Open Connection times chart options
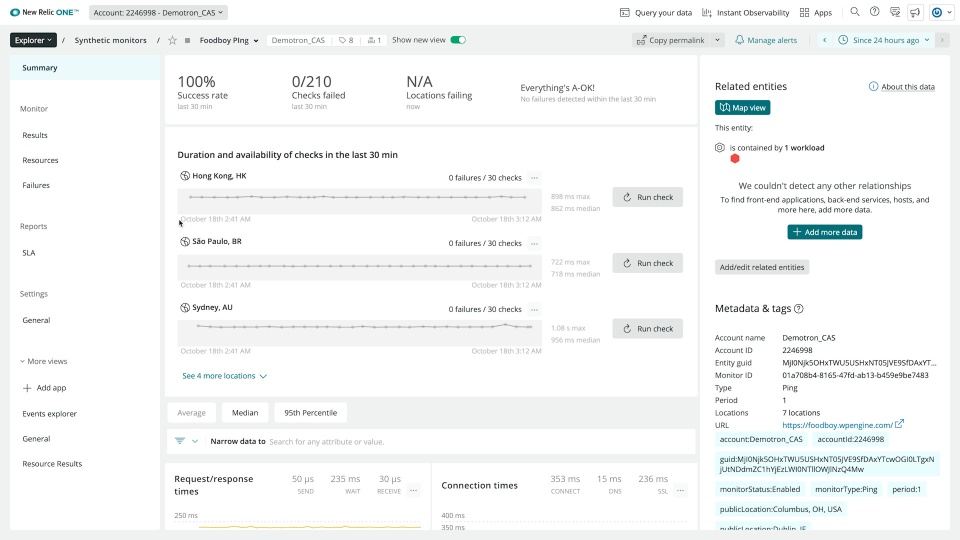The height and width of the screenshot is (540, 960). (680, 490)
